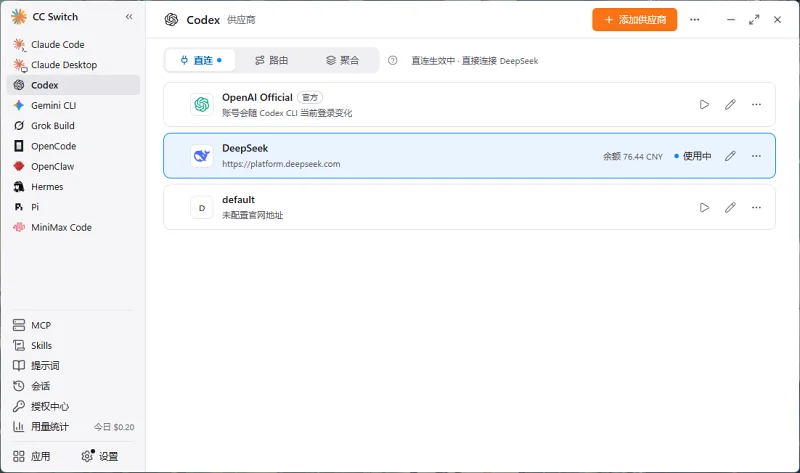Select the 直连 direct mode tab
This screenshot has width=800, height=473.
(x=201, y=60)
